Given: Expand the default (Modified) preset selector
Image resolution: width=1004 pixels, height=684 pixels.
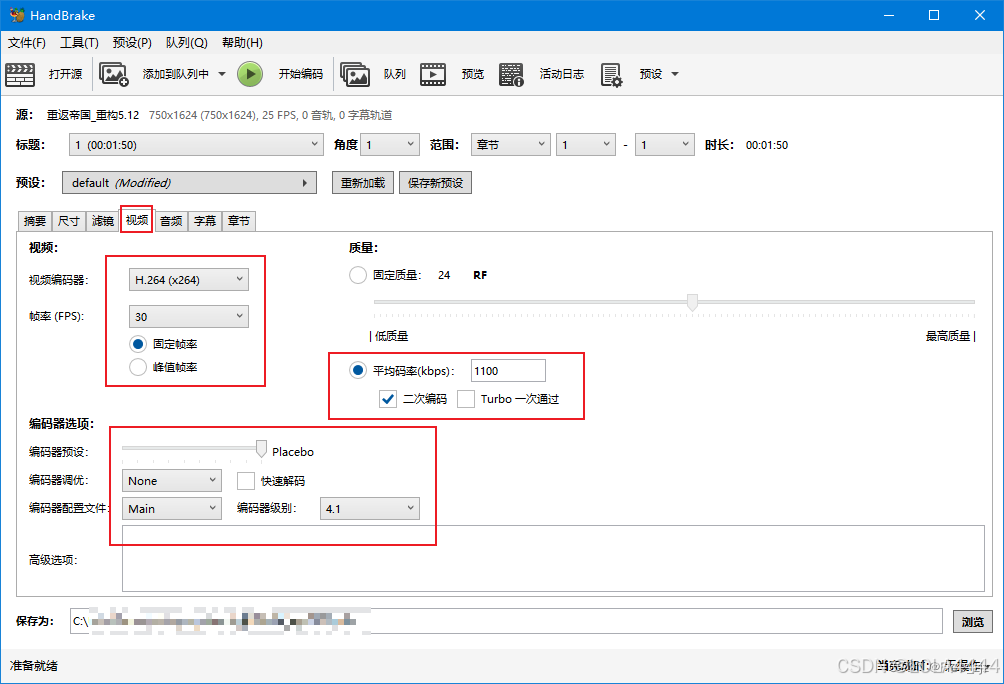Looking at the screenshot, I should pyautogui.click(x=190, y=183).
